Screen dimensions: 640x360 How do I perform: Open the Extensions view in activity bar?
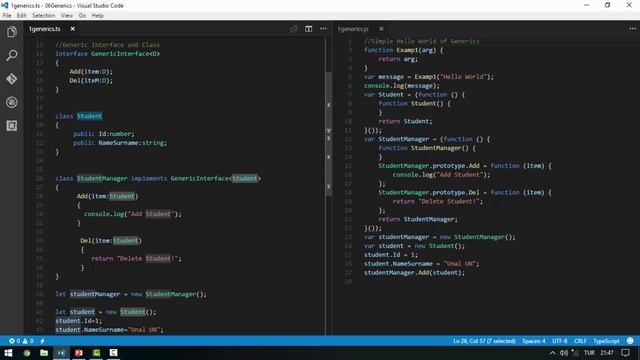pyautogui.click(x=11, y=126)
